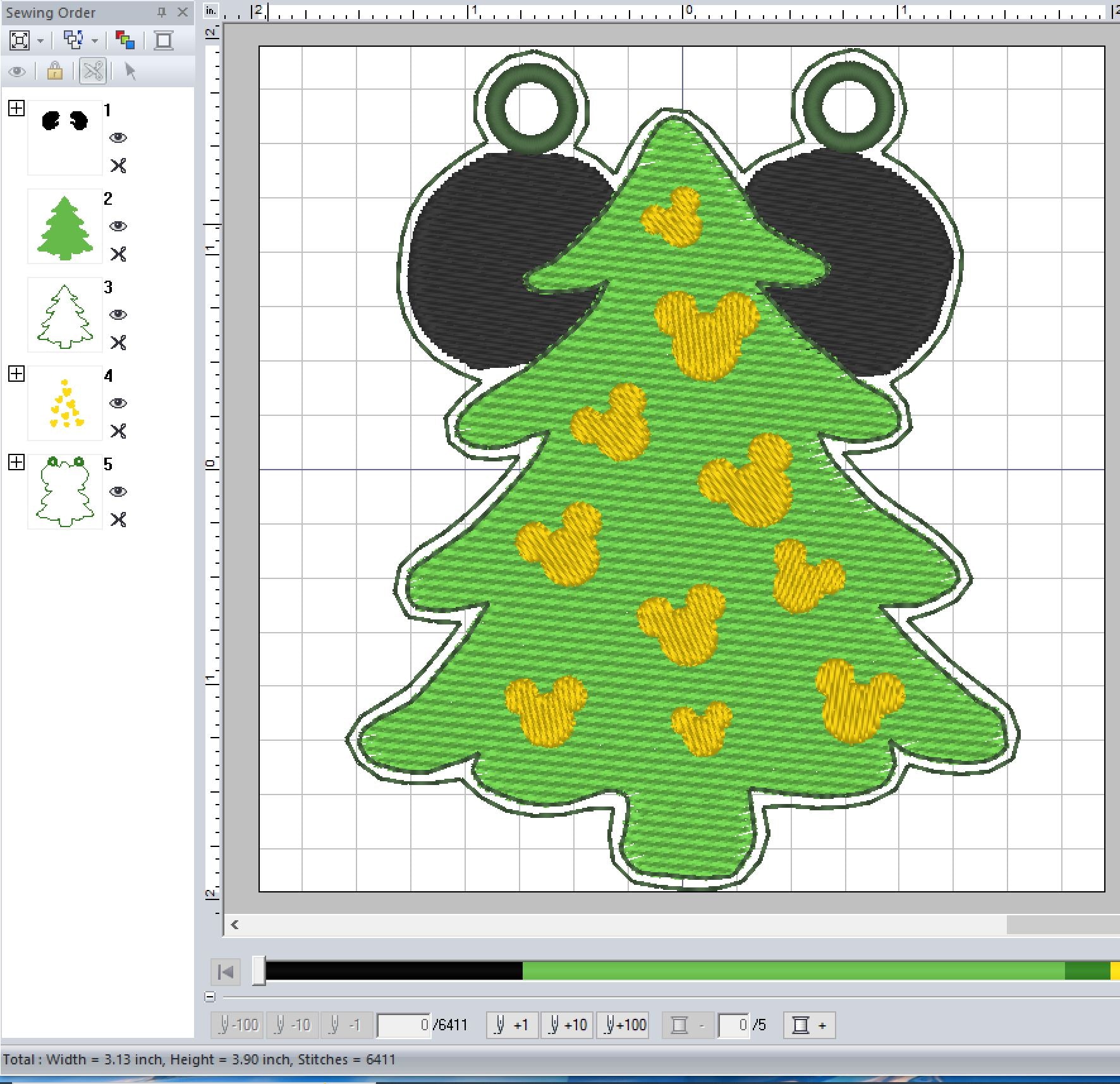Click the arrow pointer select icon
This screenshot has width=1120, height=1084.
point(131,71)
